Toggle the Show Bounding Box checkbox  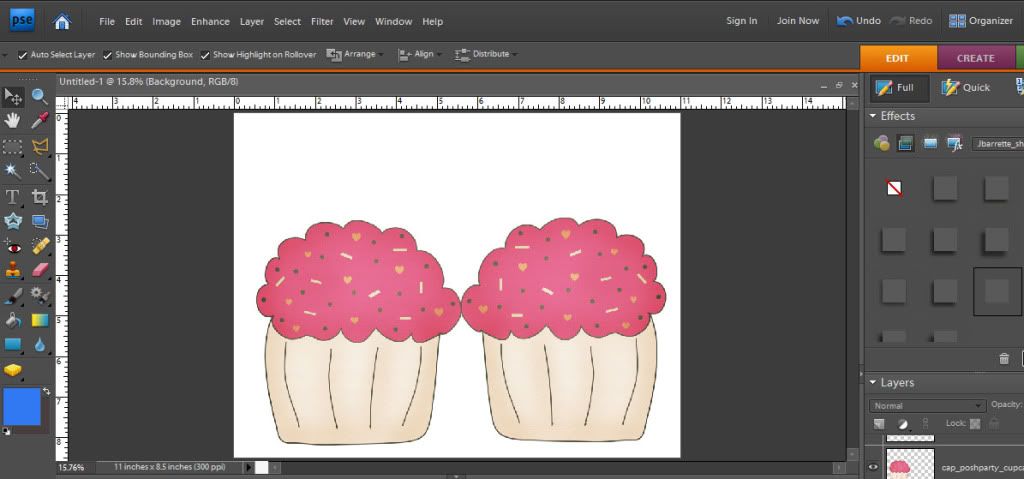point(108,55)
